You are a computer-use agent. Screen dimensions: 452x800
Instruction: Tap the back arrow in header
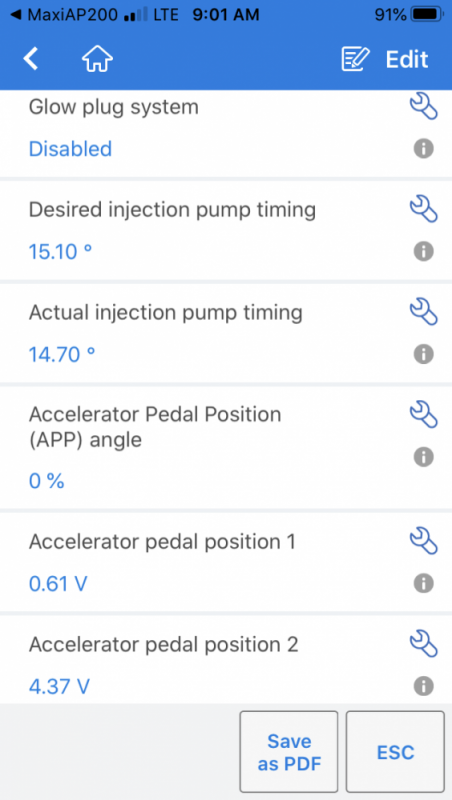click(31, 59)
